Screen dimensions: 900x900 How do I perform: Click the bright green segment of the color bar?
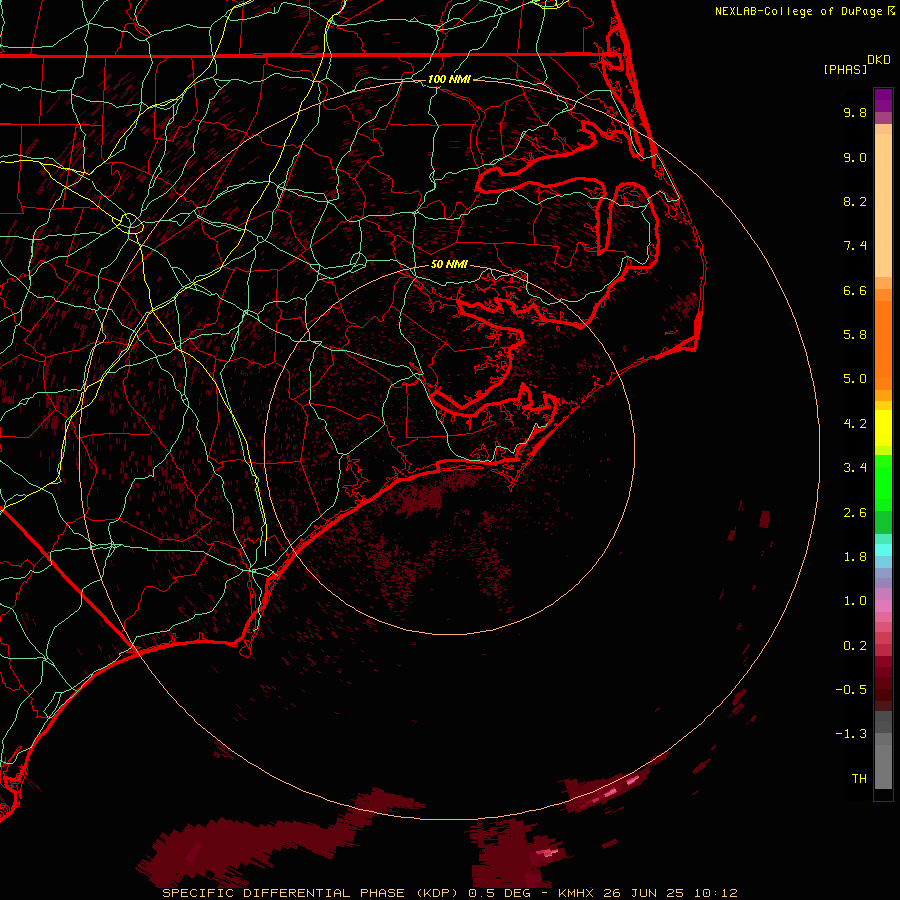(x=883, y=482)
